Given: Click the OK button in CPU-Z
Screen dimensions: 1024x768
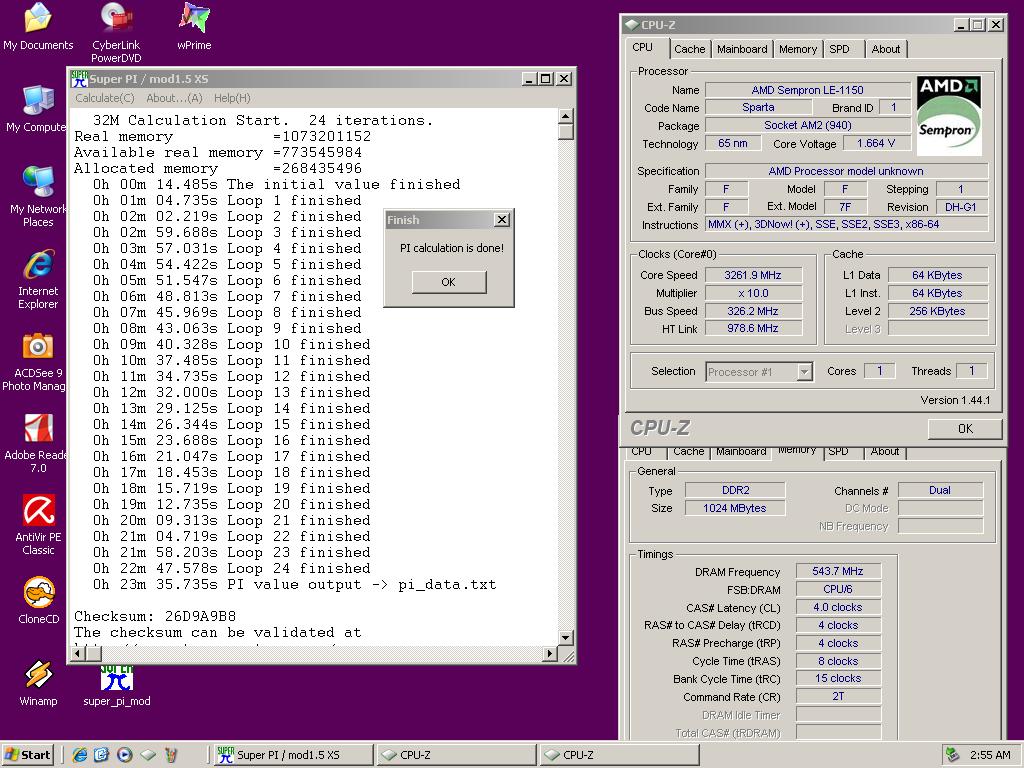Looking at the screenshot, I should [965, 428].
